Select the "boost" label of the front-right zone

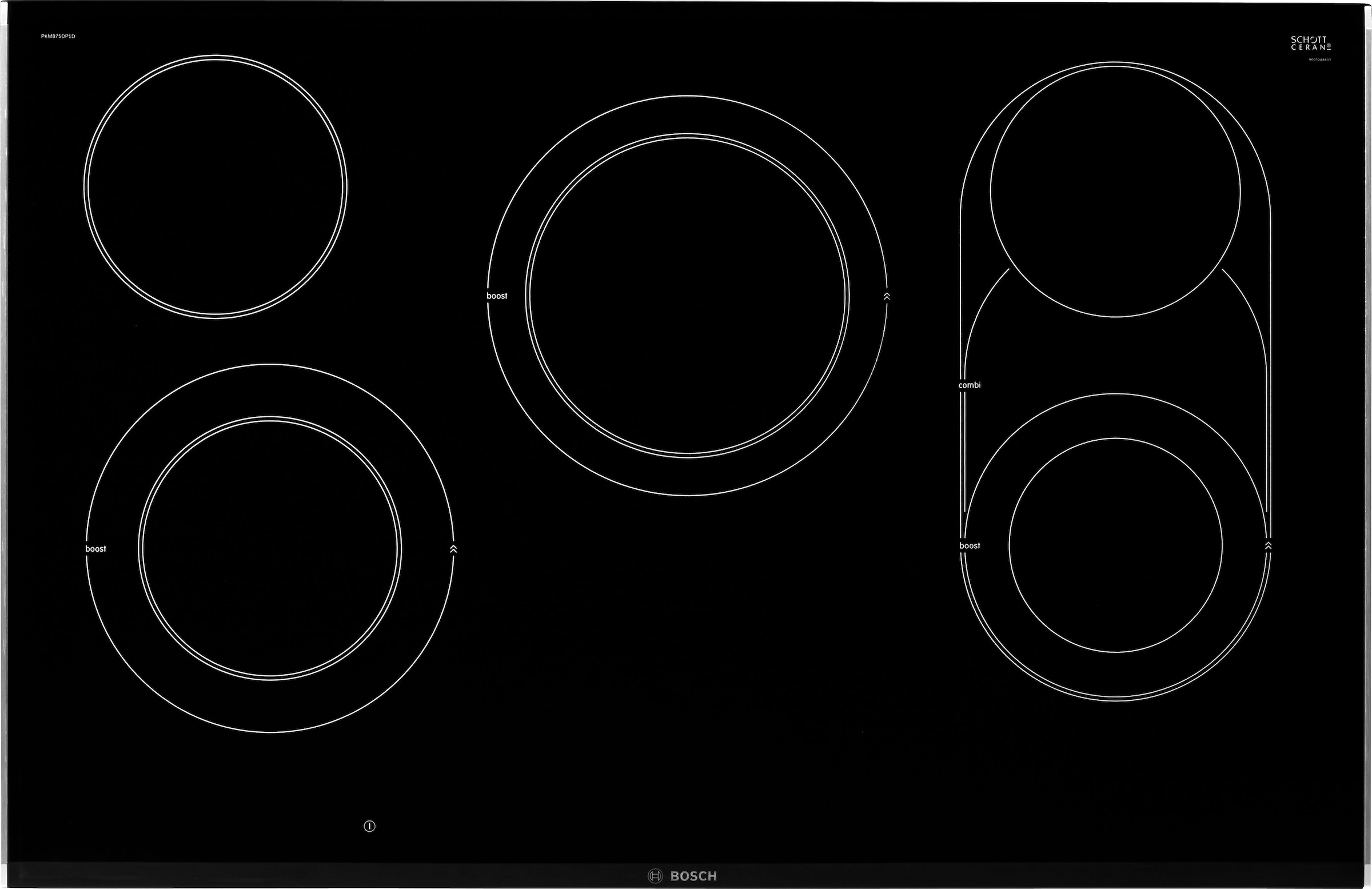[x=970, y=545]
